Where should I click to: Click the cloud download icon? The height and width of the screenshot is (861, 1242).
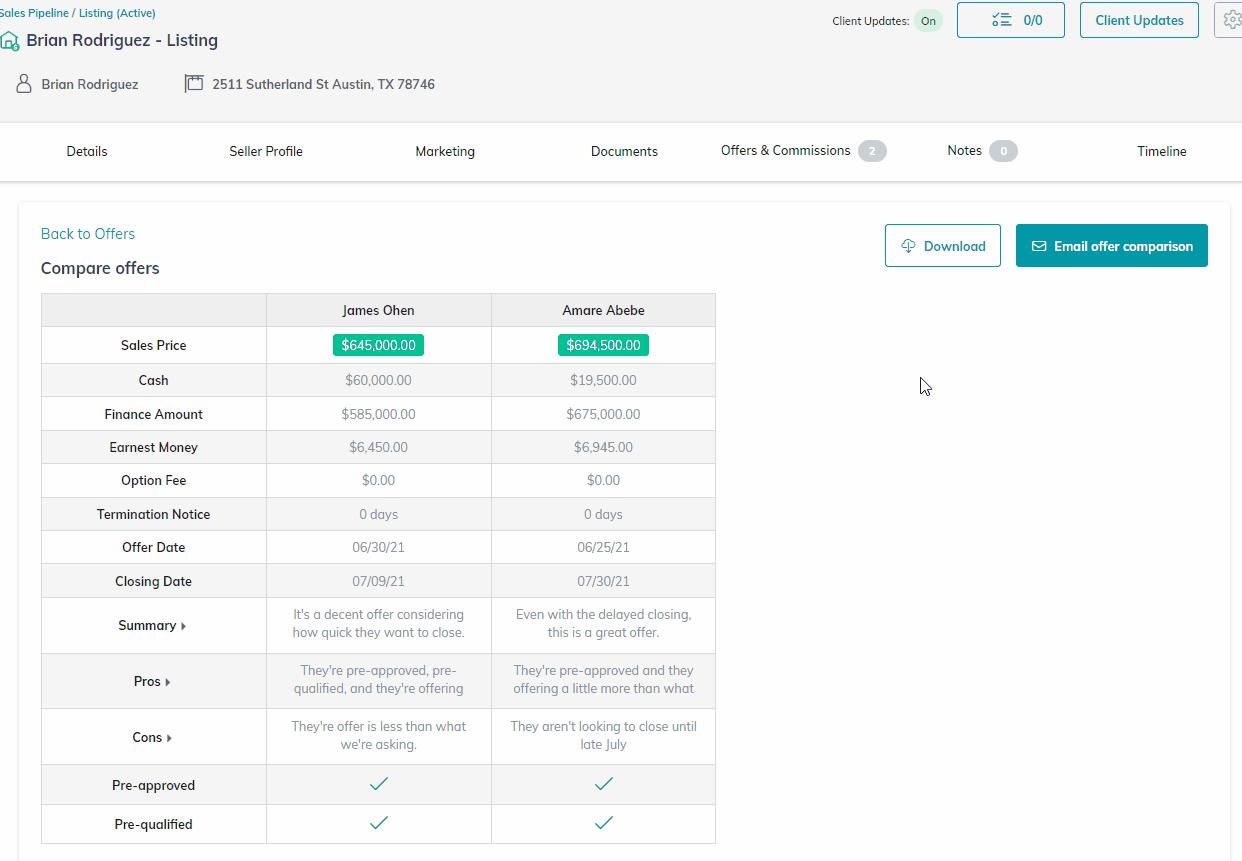pyautogui.click(x=908, y=246)
